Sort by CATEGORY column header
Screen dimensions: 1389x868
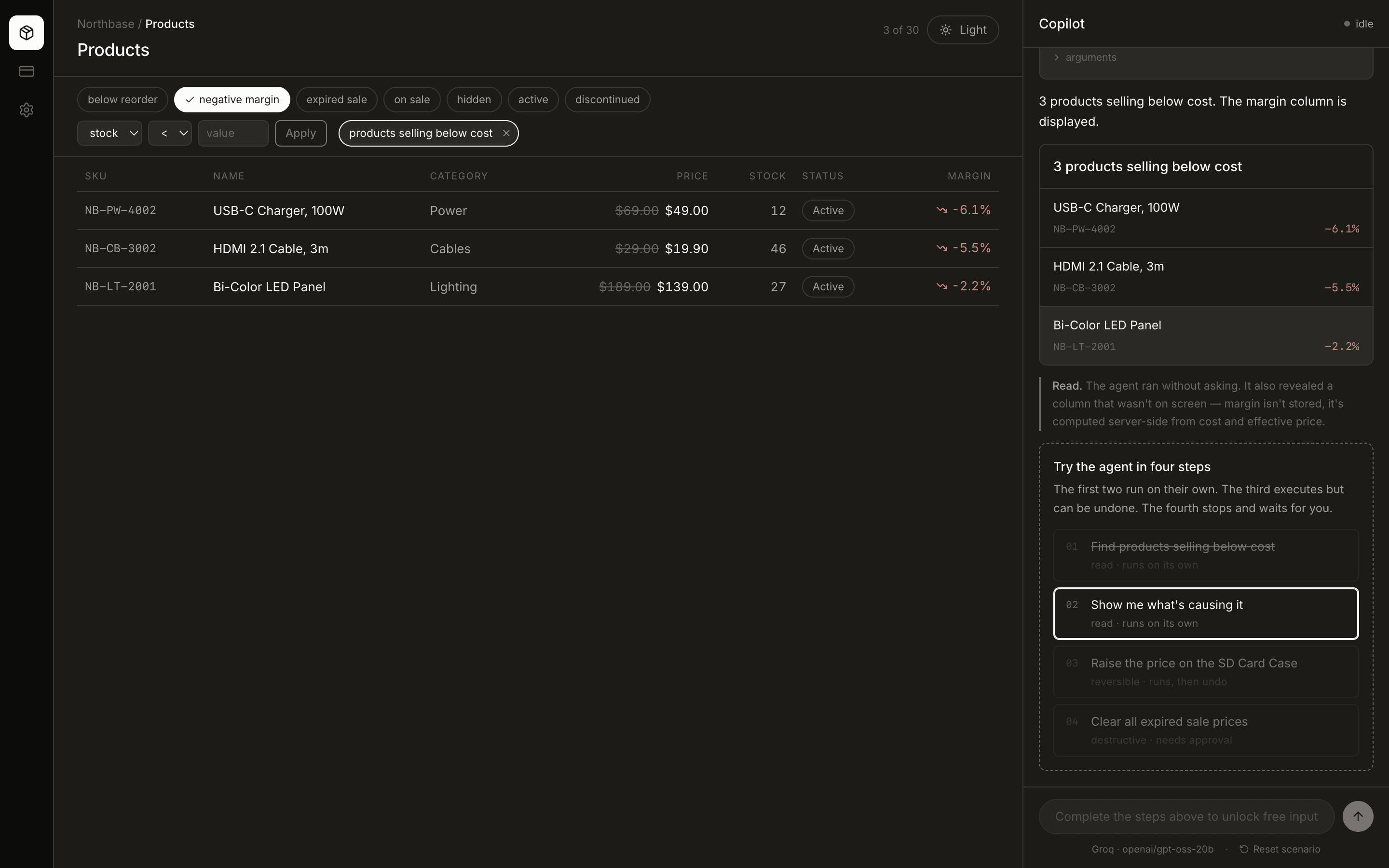[459, 176]
